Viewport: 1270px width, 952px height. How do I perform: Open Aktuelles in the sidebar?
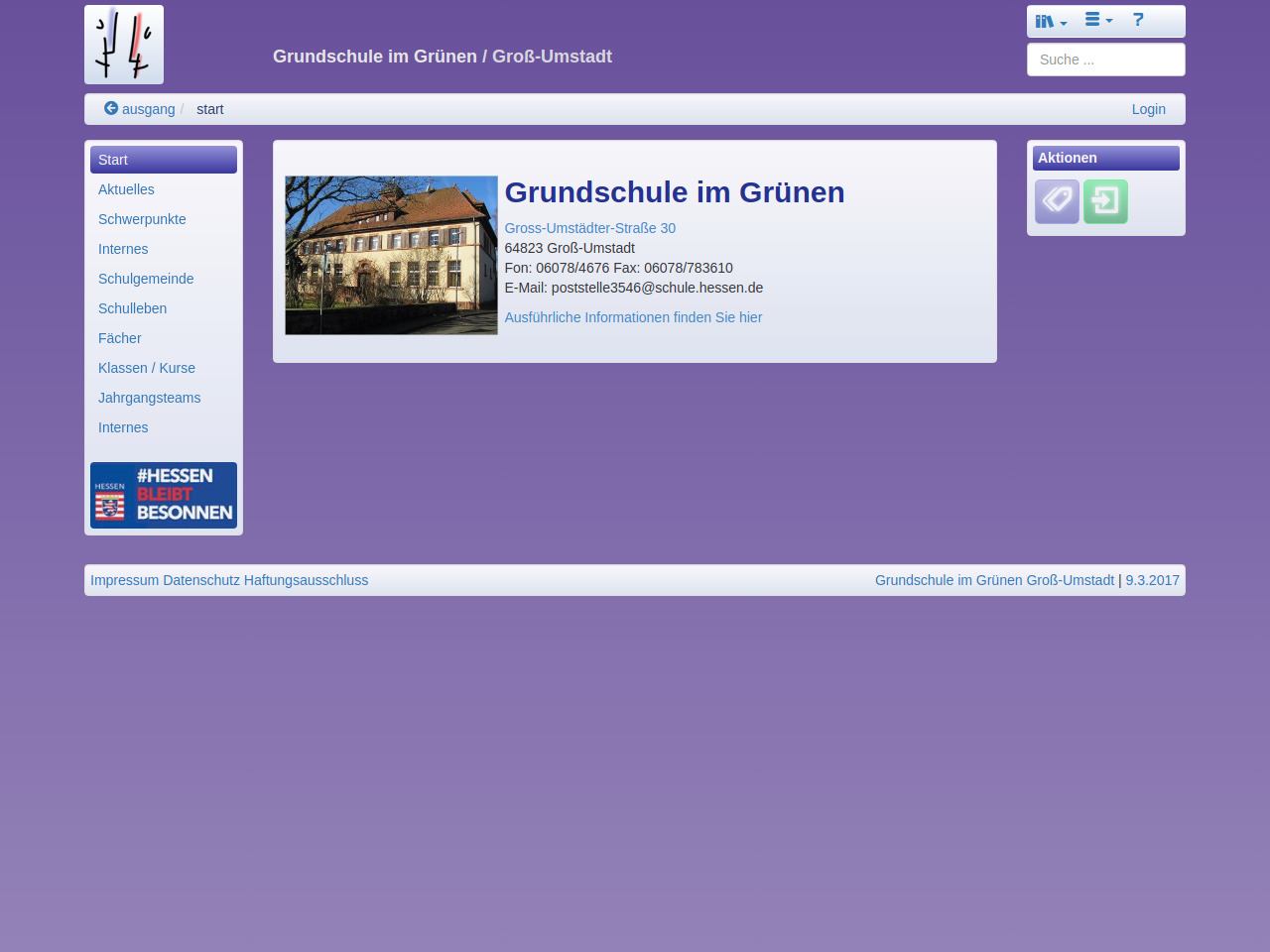tap(126, 189)
